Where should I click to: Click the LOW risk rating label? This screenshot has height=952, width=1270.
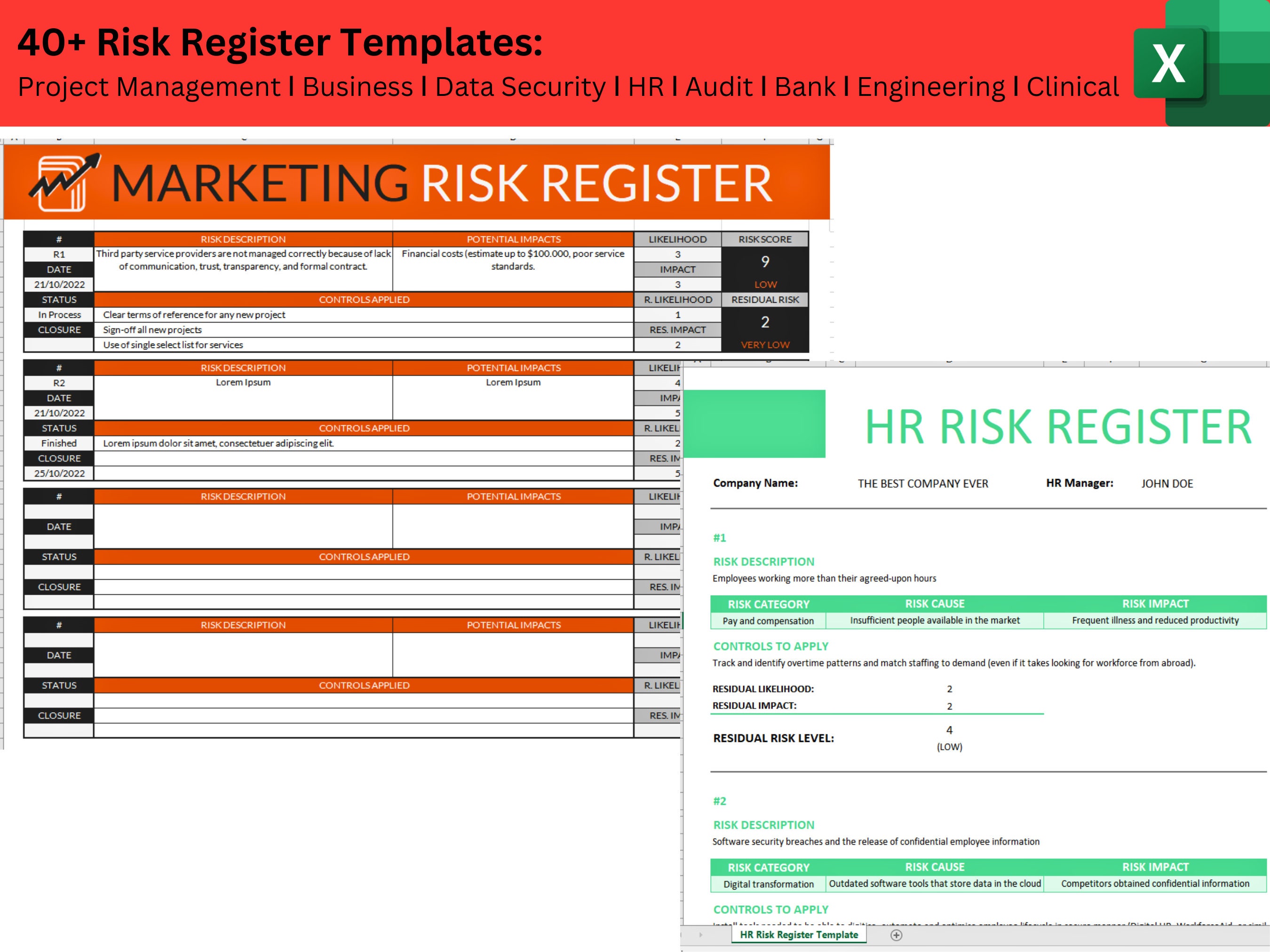tap(765, 284)
